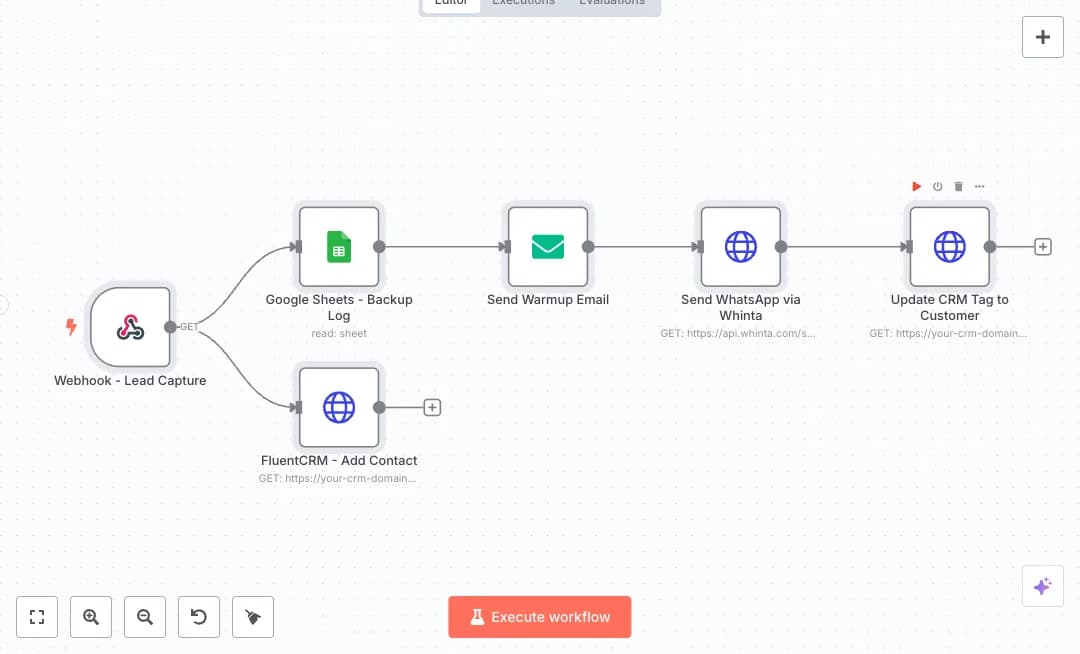
Task: Click the fit-to-view icon in canvas controls
Action: coord(37,617)
